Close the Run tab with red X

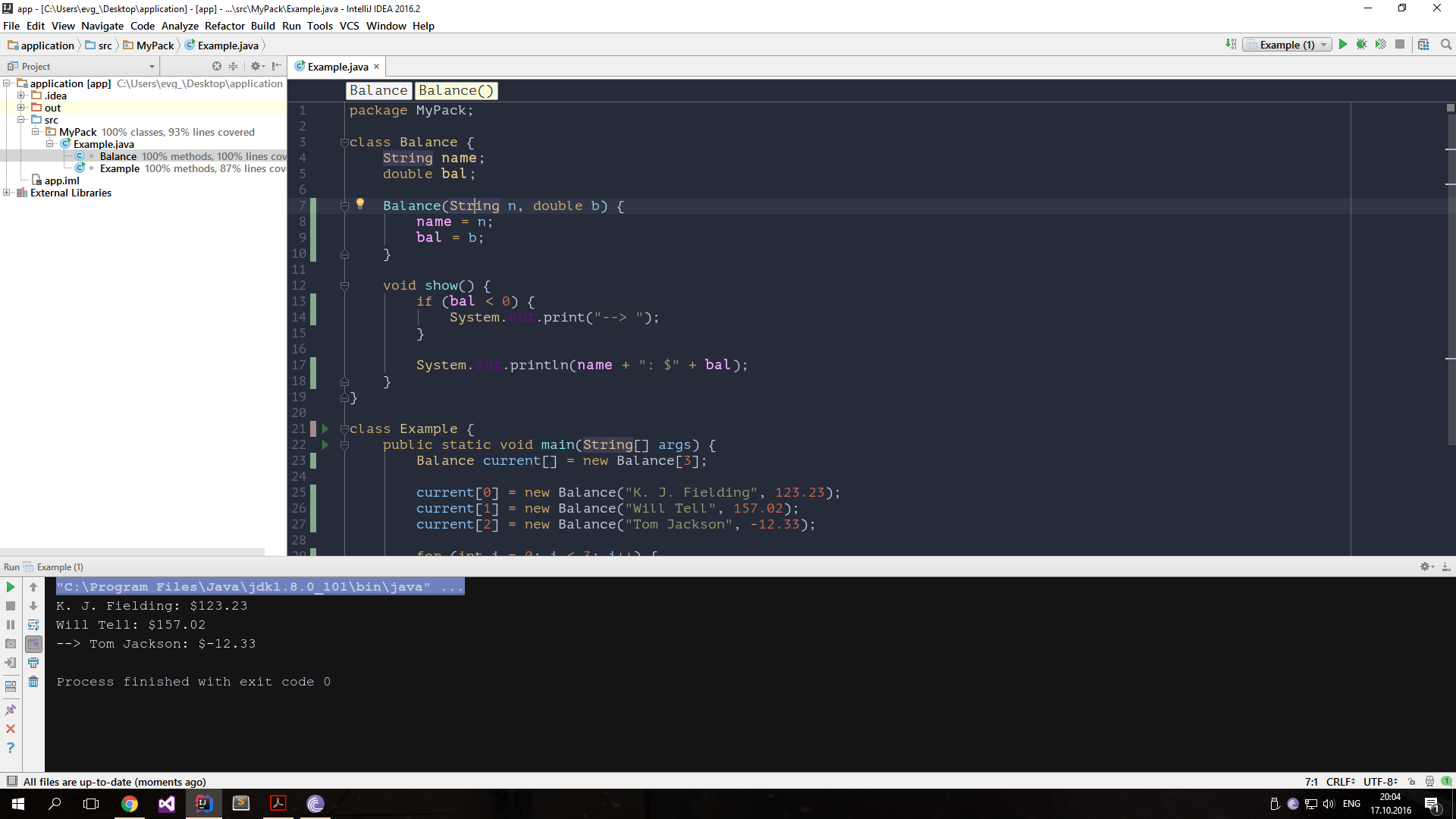[11, 729]
